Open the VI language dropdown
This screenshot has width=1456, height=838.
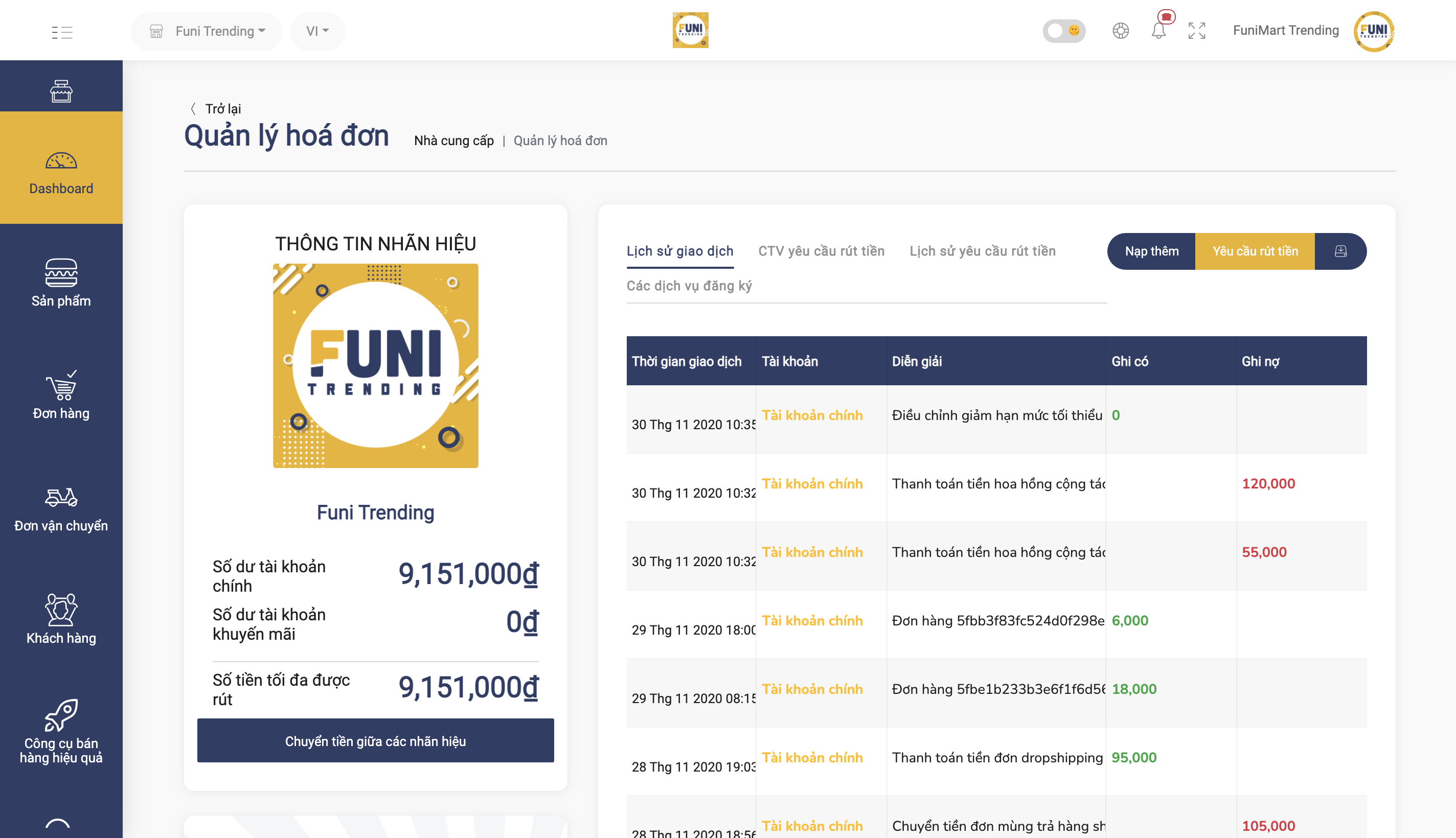318,31
